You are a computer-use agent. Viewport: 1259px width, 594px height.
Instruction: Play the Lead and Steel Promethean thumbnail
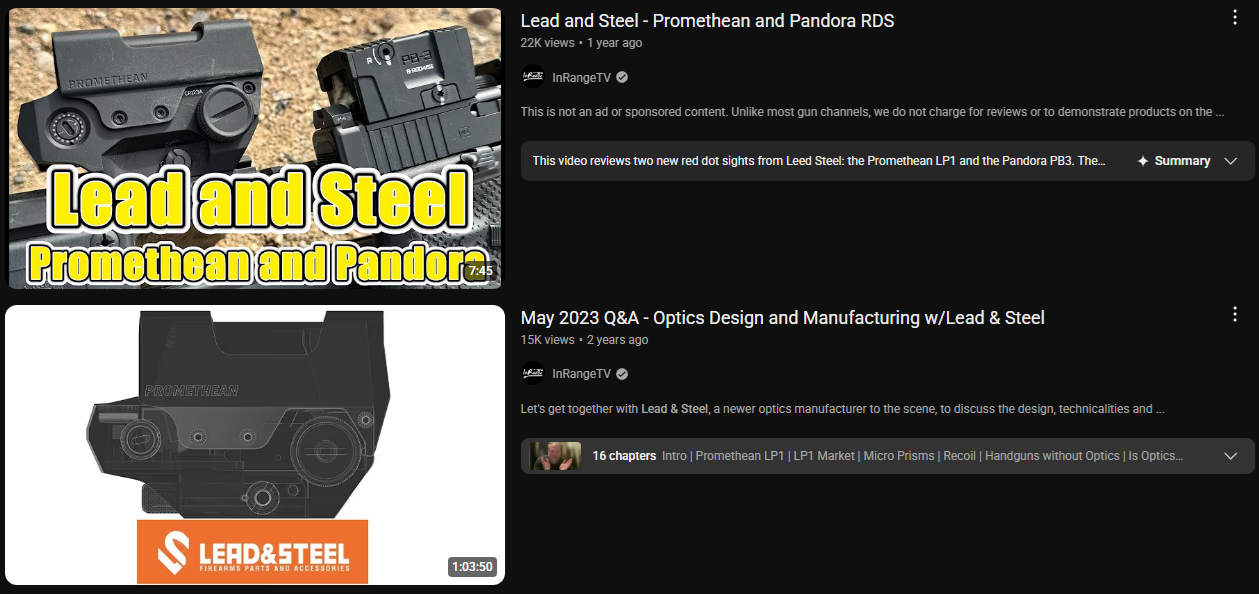click(255, 149)
